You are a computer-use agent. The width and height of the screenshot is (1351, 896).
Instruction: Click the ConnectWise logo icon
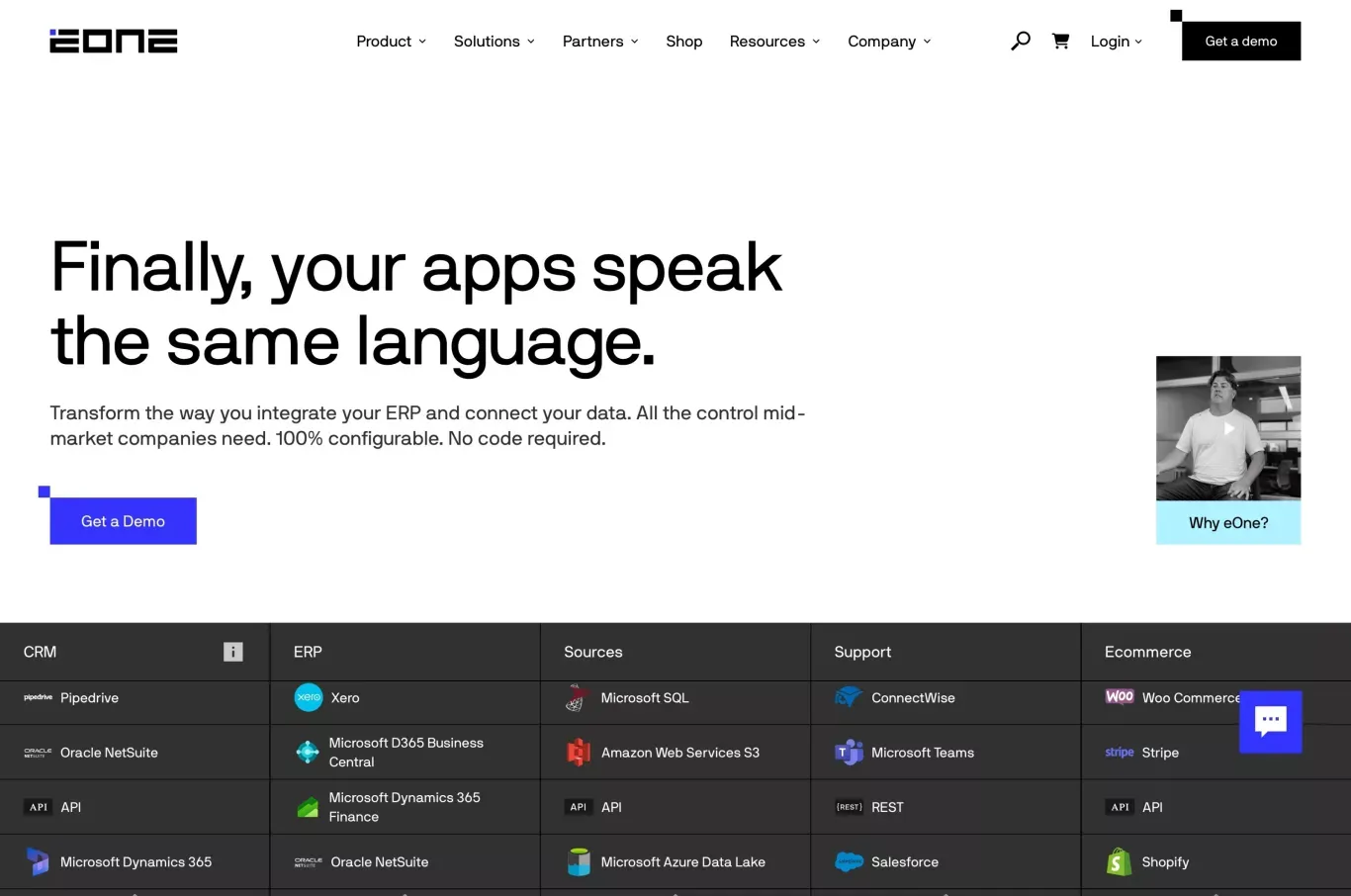pyautogui.click(x=849, y=697)
